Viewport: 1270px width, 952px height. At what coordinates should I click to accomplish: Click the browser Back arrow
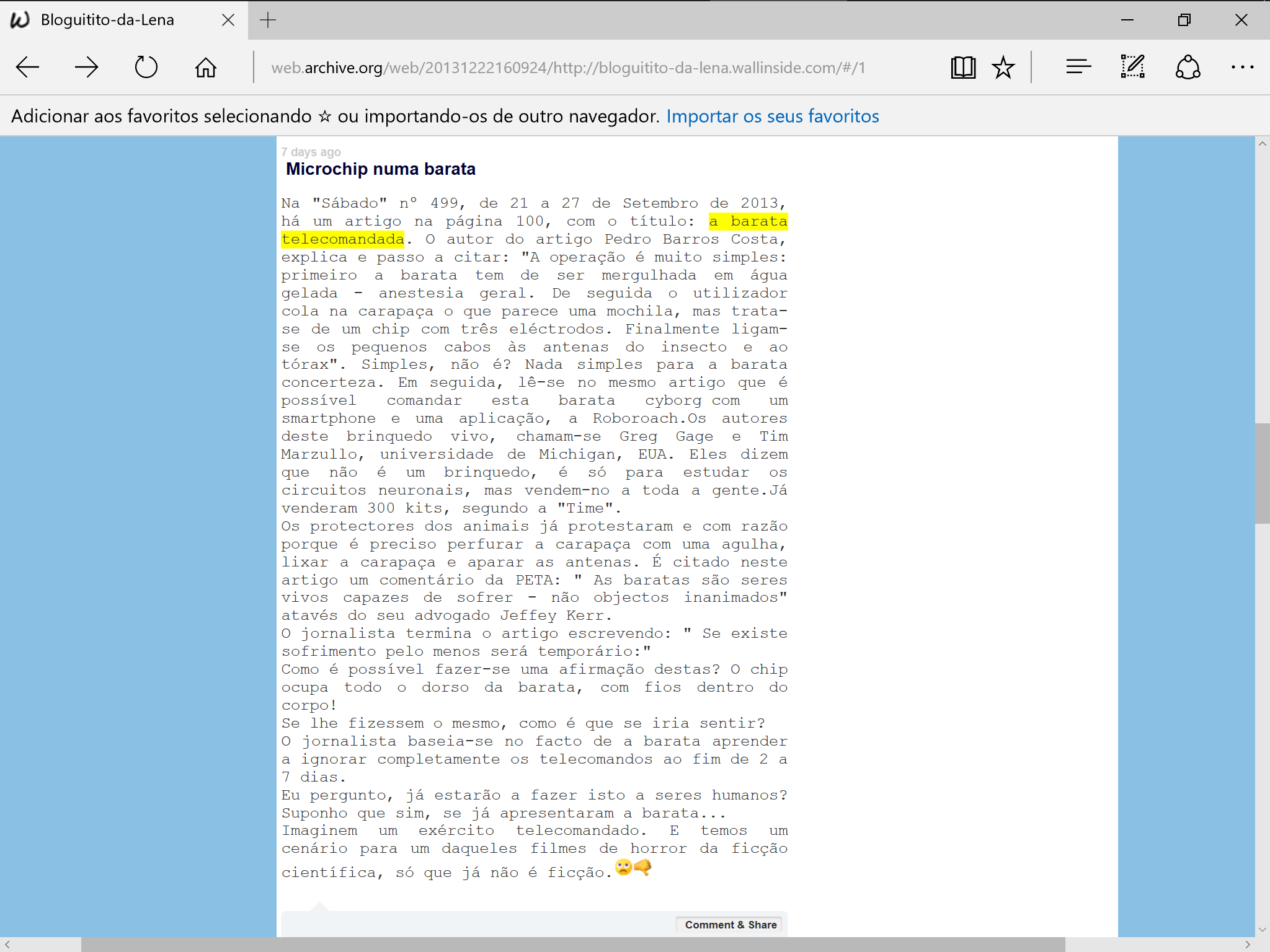pyautogui.click(x=28, y=67)
